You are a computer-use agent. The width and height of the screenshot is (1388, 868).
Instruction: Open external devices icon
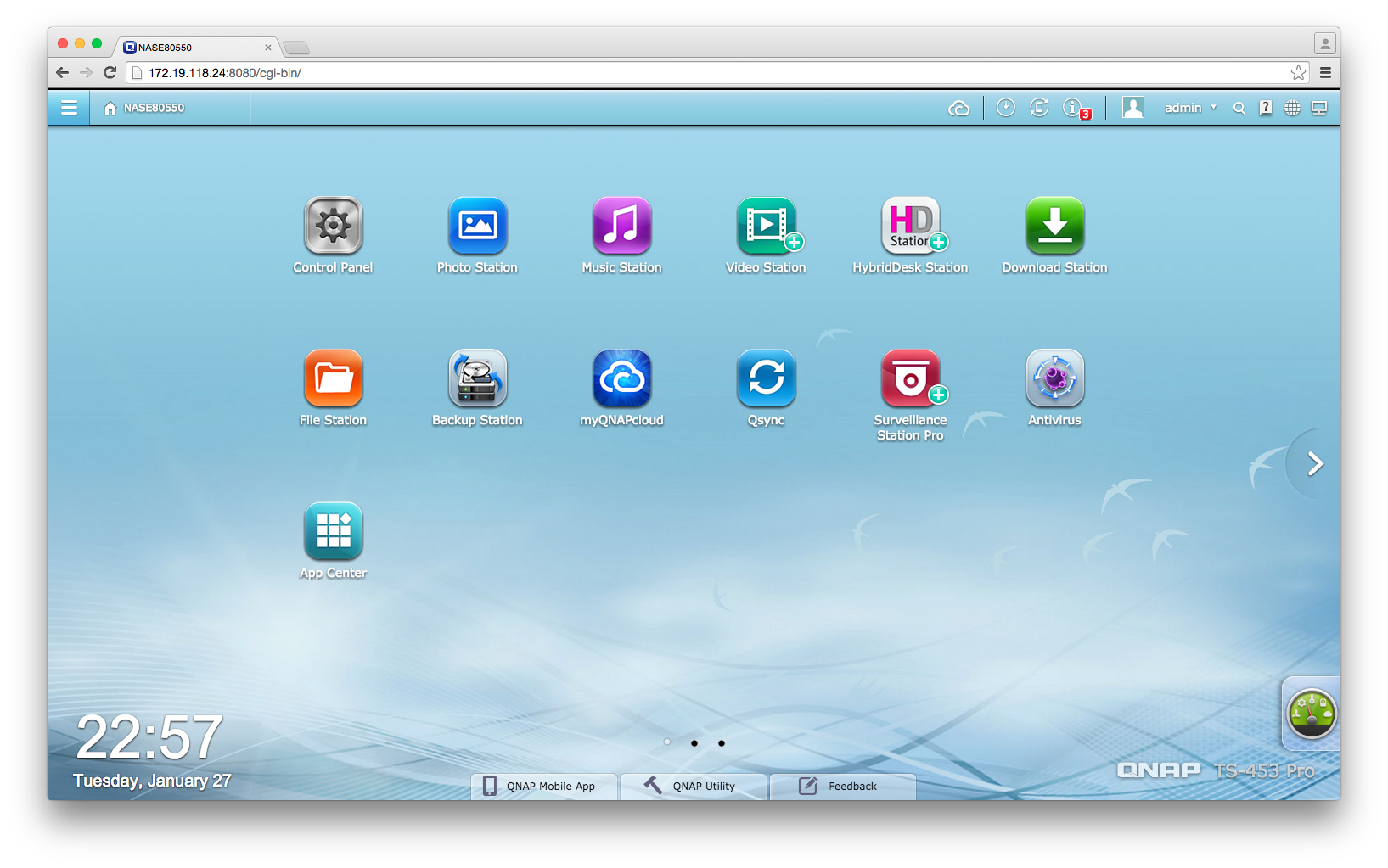point(1039,108)
